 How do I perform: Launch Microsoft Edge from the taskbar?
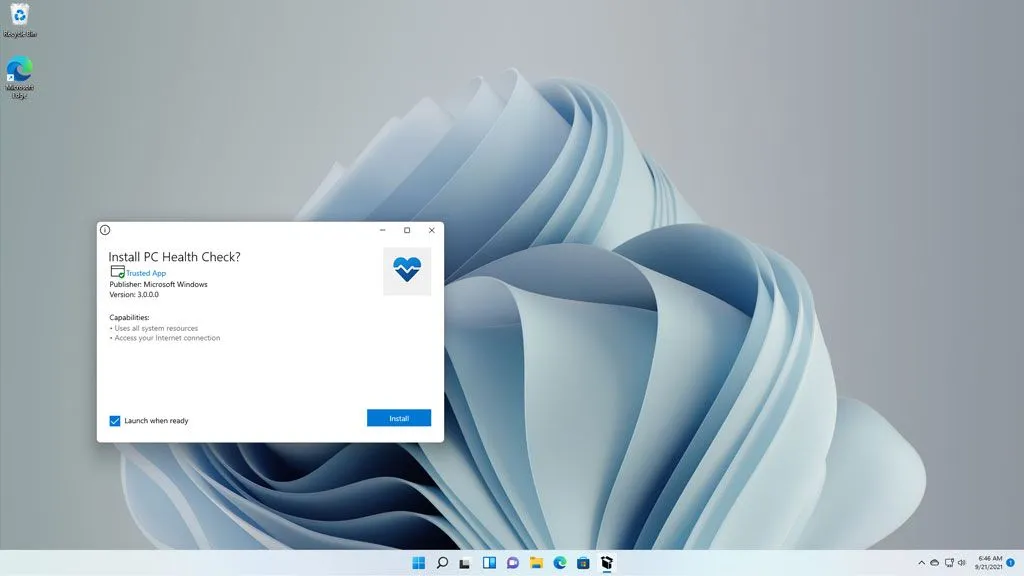click(560, 563)
